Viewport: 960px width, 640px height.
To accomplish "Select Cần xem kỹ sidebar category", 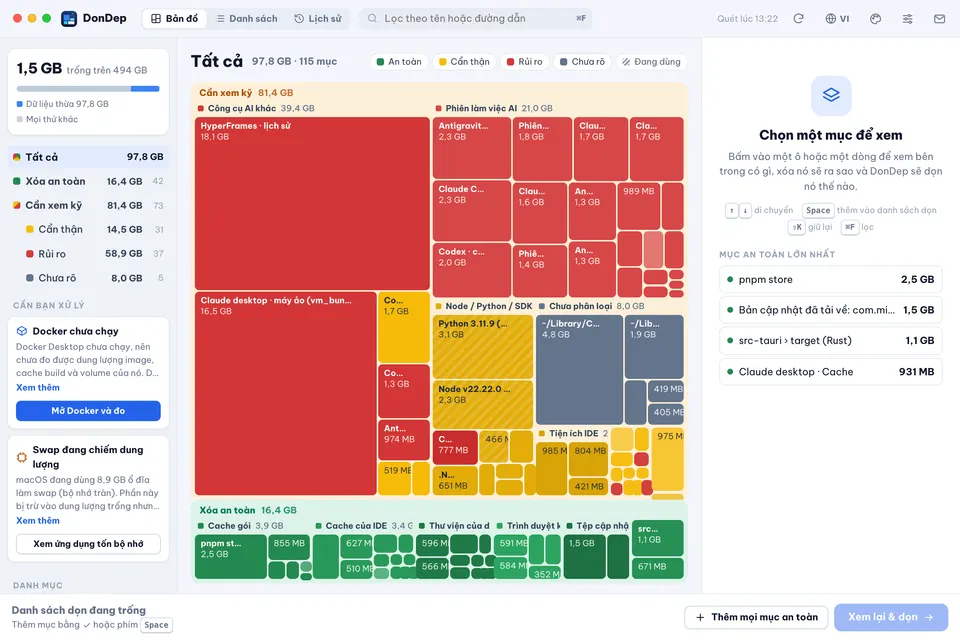I will pyautogui.click(x=88, y=205).
